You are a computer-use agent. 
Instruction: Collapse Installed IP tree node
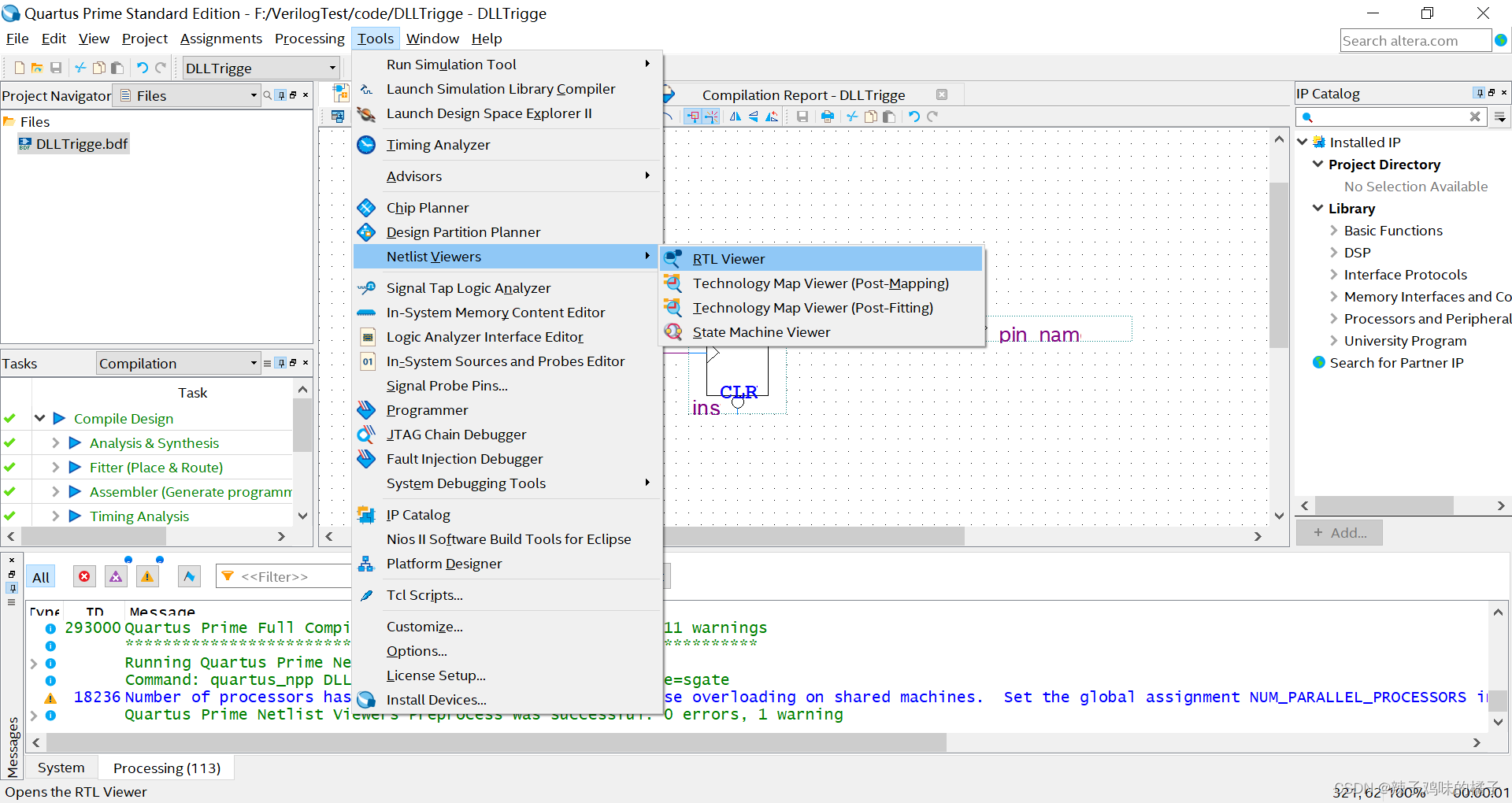pos(1303,142)
